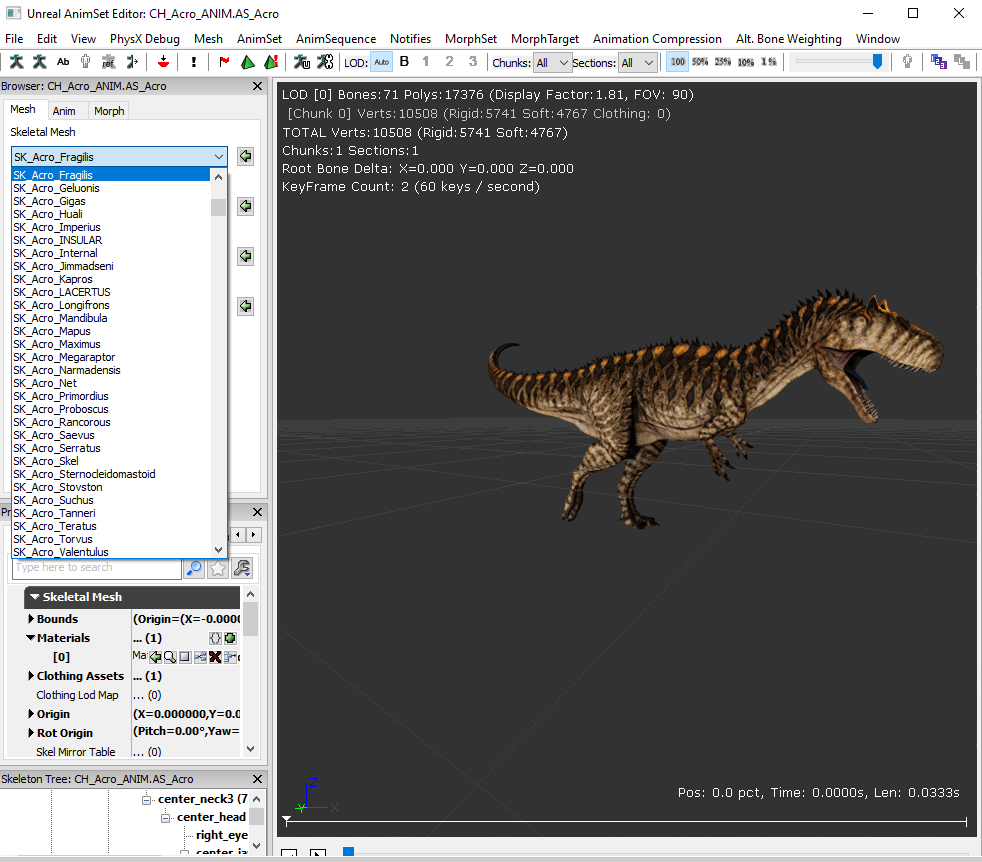Image resolution: width=982 pixels, height=862 pixels.
Task: Expand the Bounds property
Action: coord(31,619)
